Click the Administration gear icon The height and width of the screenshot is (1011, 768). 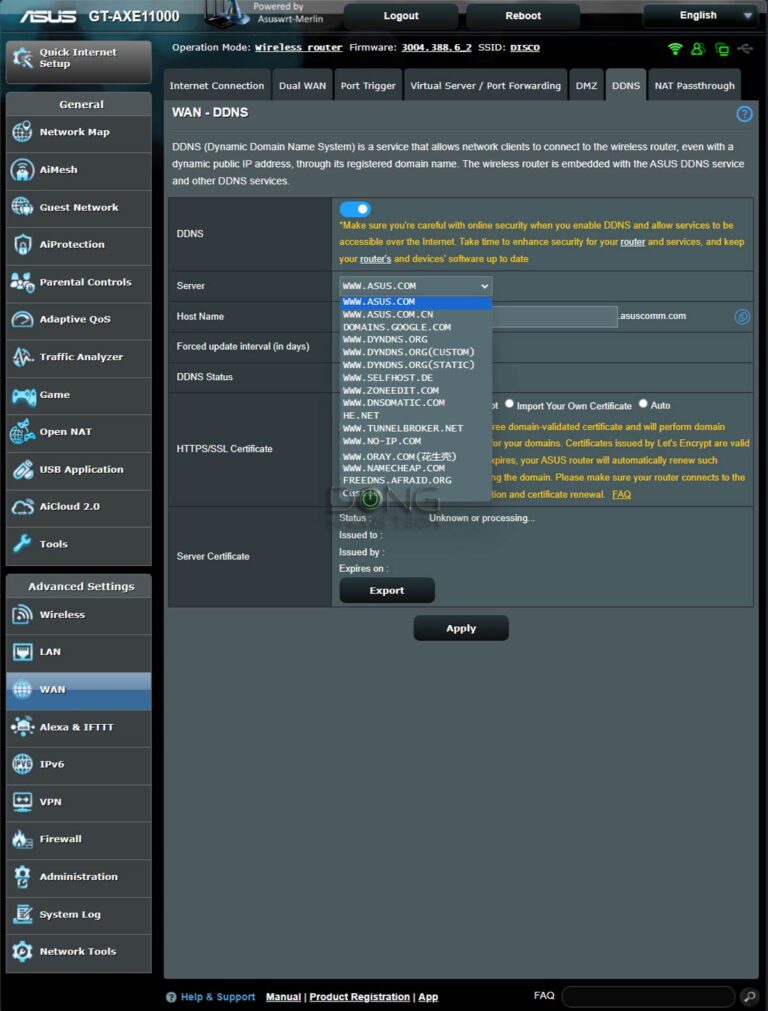22,876
